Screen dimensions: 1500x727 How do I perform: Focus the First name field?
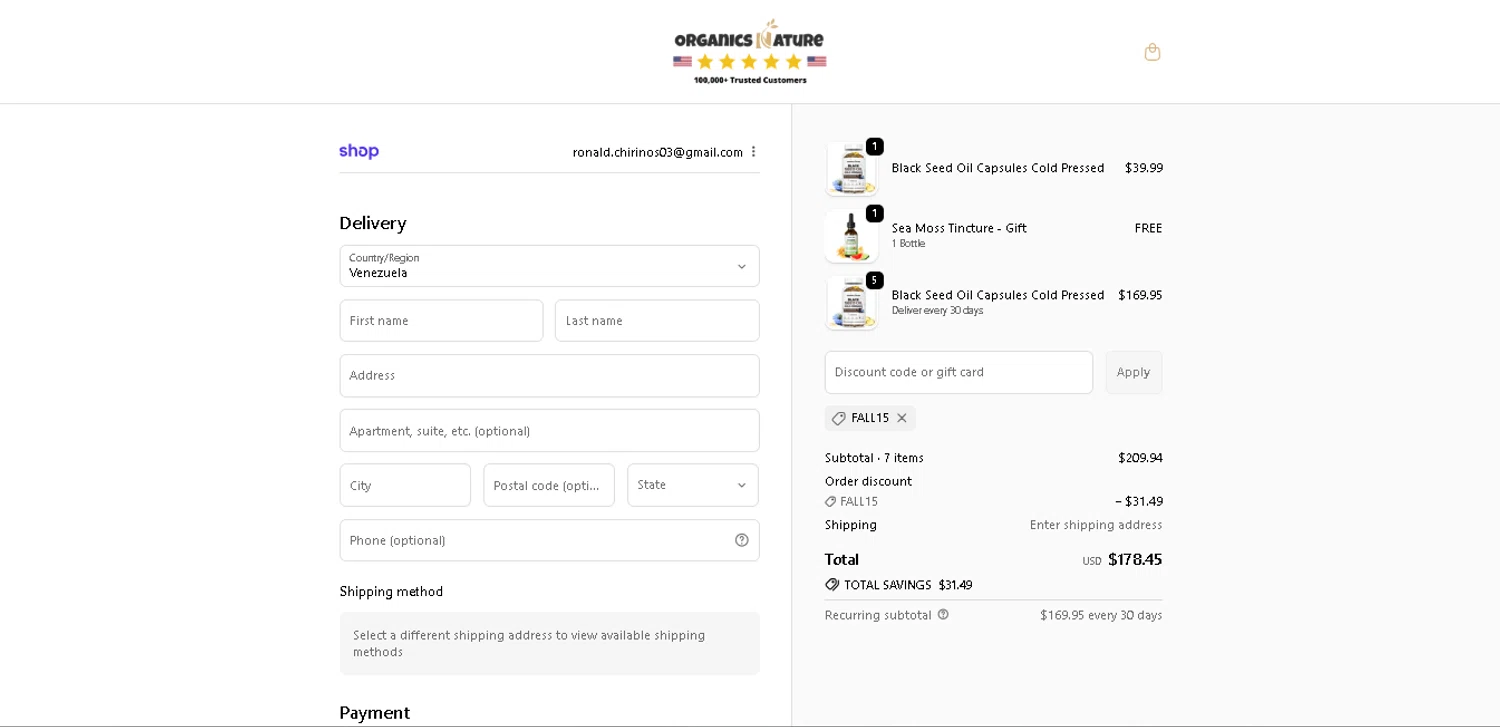(441, 321)
